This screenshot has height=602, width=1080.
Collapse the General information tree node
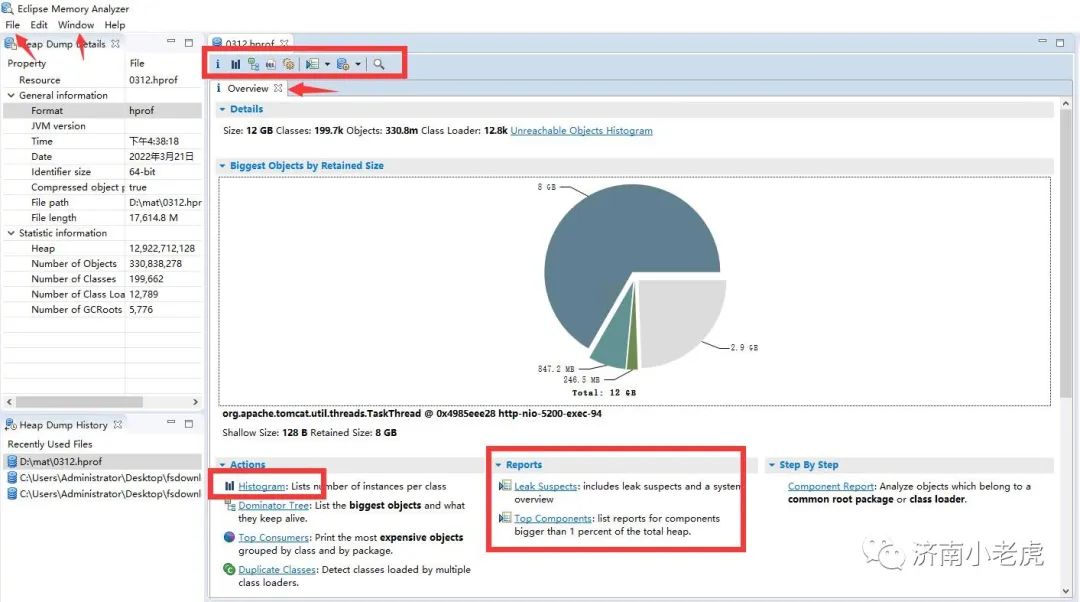click(11, 95)
